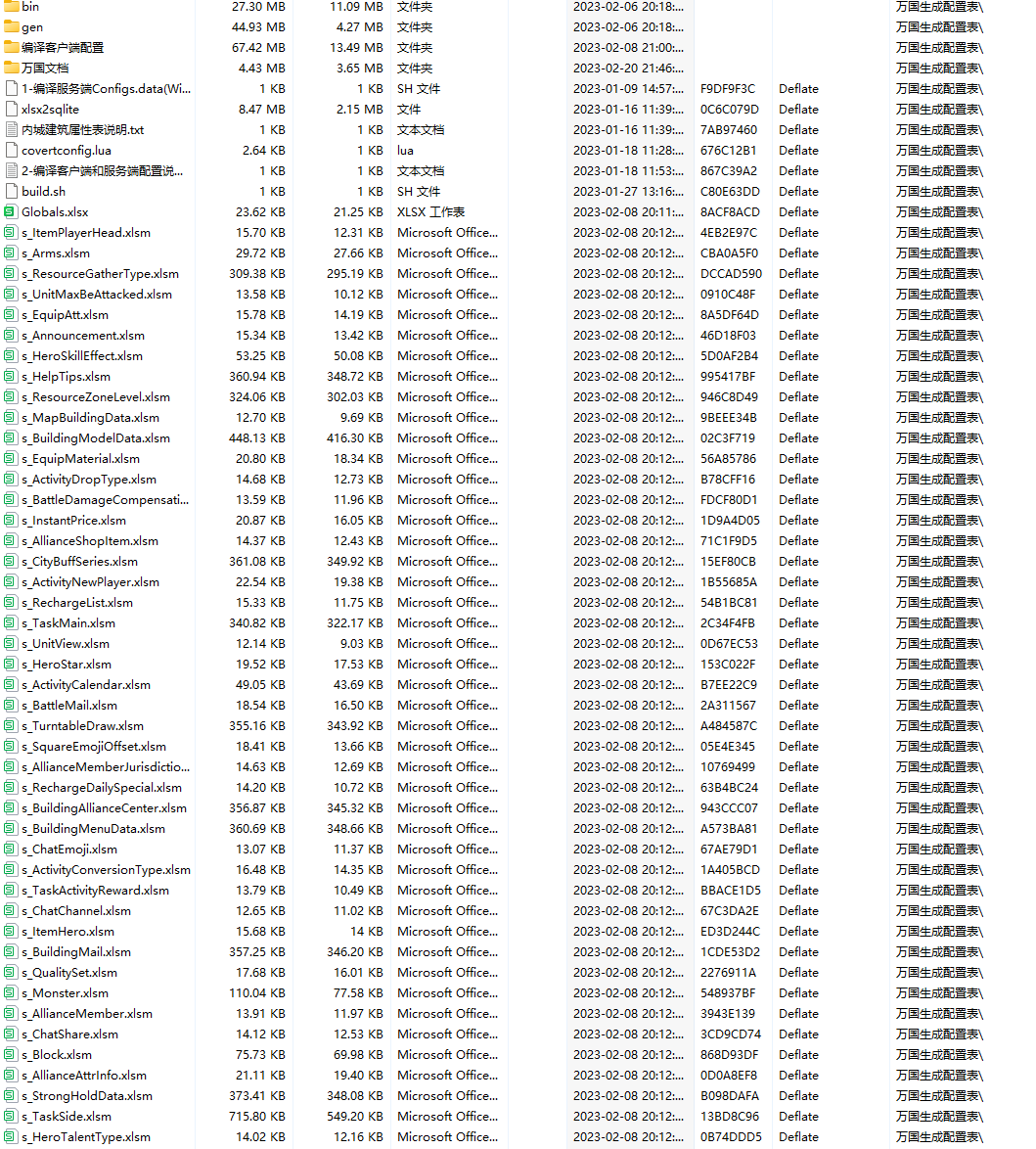Click the gen folder icon
The width and height of the screenshot is (1036, 1149).
tap(11, 26)
